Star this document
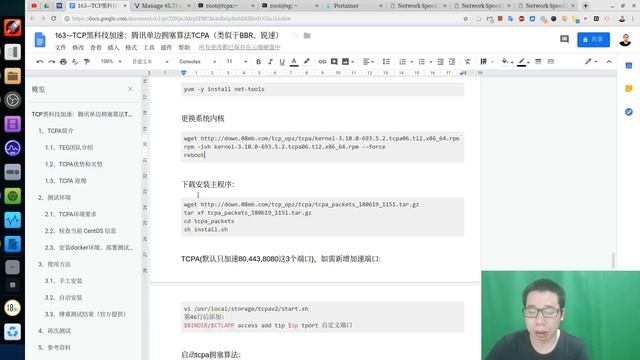 pyautogui.click(x=295, y=36)
